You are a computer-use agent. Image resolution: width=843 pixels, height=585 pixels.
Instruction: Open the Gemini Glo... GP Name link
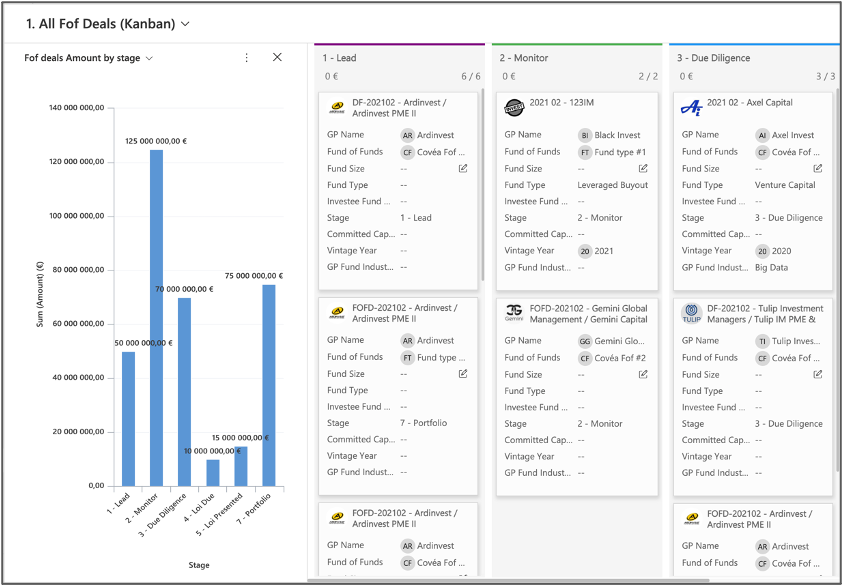coord(619,341)
